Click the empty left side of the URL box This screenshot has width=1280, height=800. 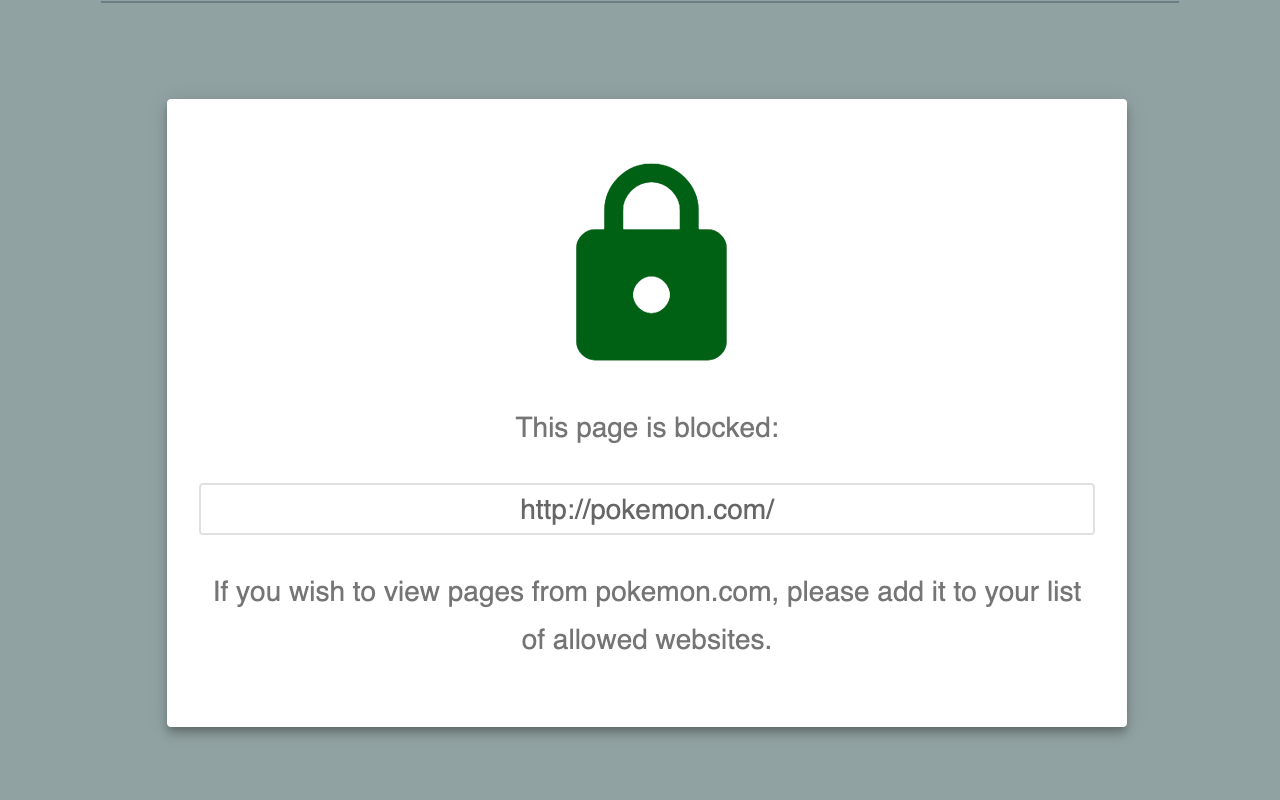click(x=330, y=509)
